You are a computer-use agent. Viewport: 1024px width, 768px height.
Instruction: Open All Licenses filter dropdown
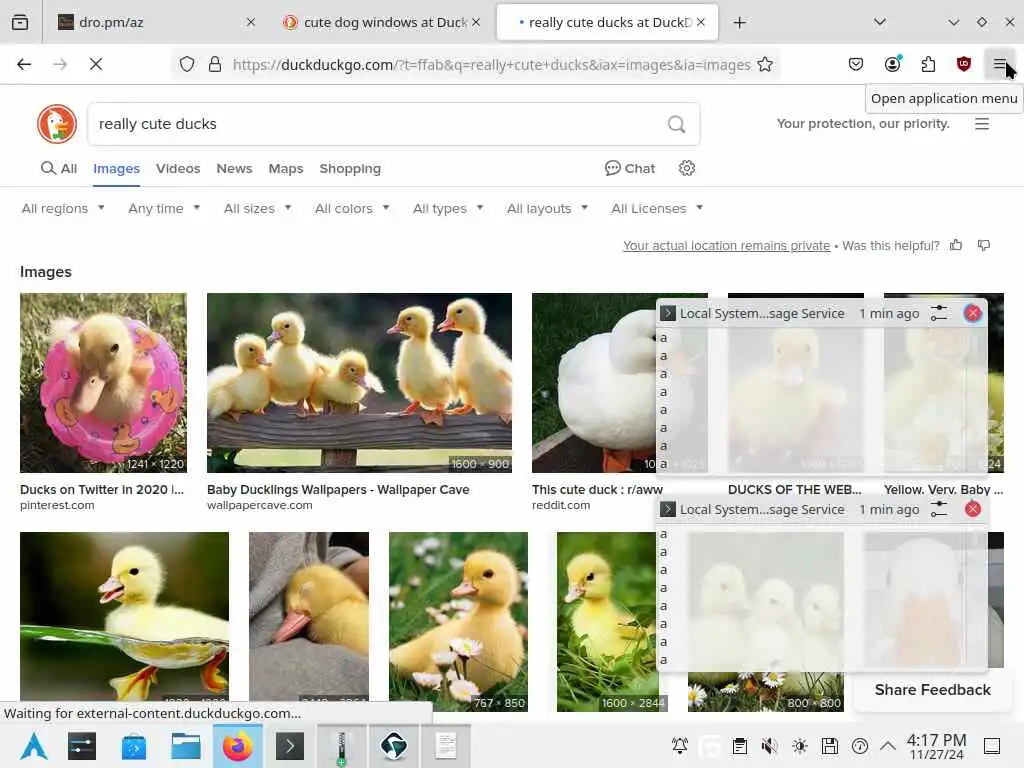click(657, 208)
